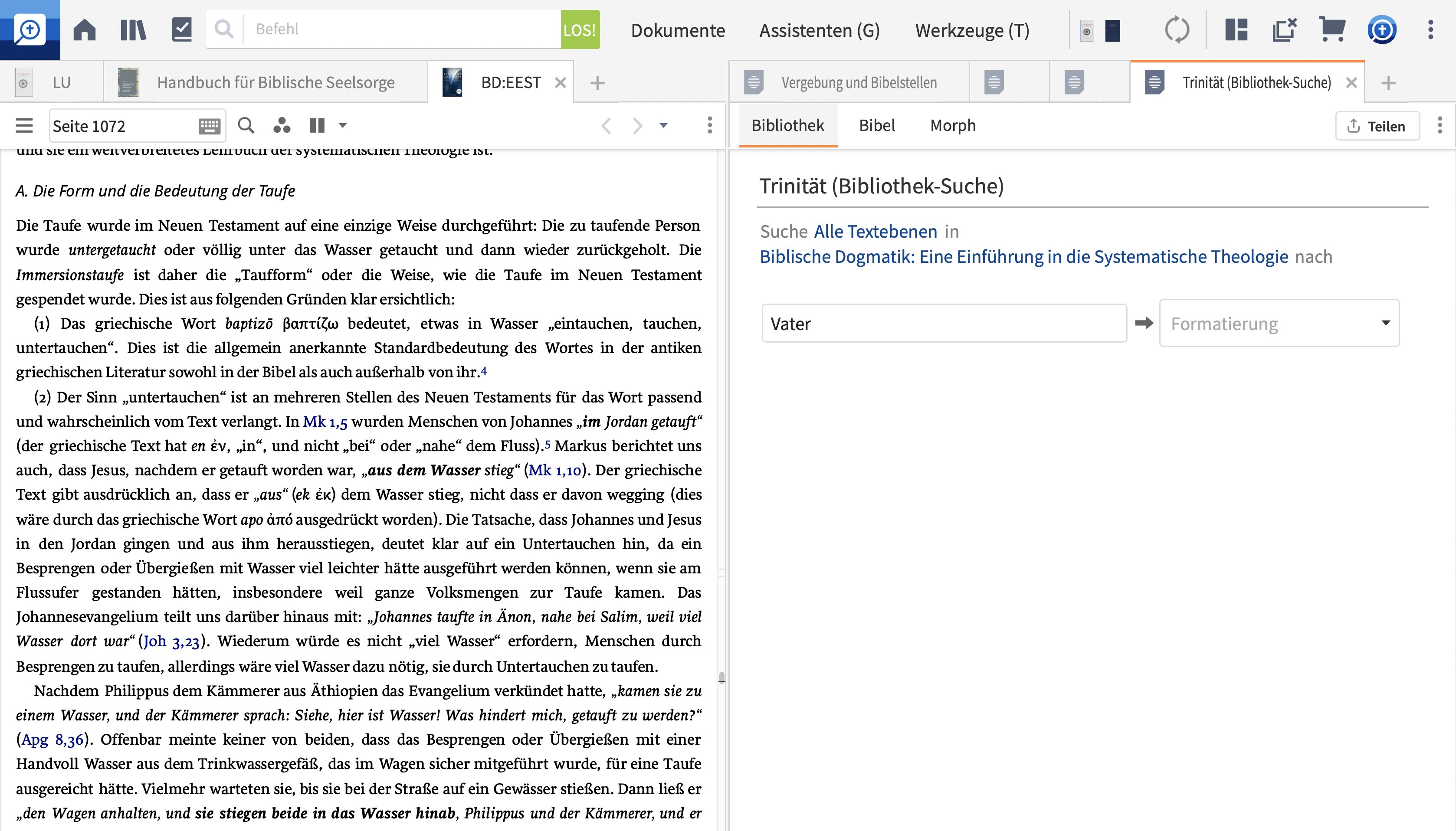This screenshot has width=1456, height=831.
Task: Open the resource table of contents hamburger
Action: point(24,126)
